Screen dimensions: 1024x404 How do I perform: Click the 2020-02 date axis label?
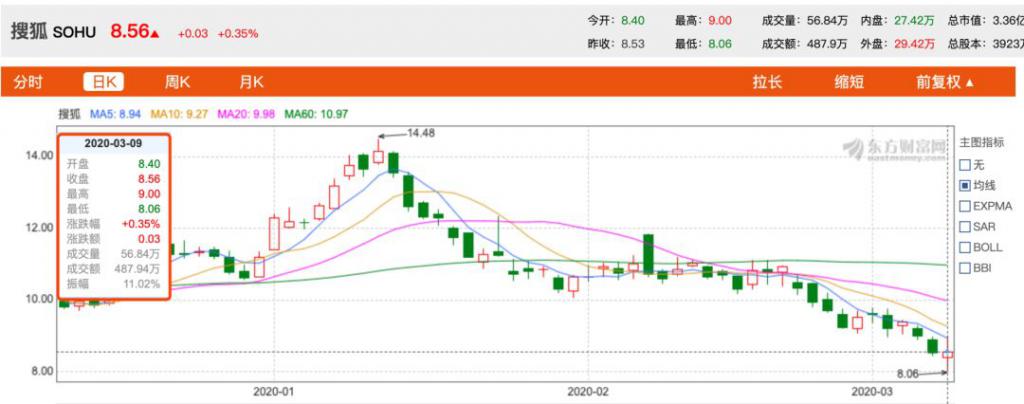588,392
